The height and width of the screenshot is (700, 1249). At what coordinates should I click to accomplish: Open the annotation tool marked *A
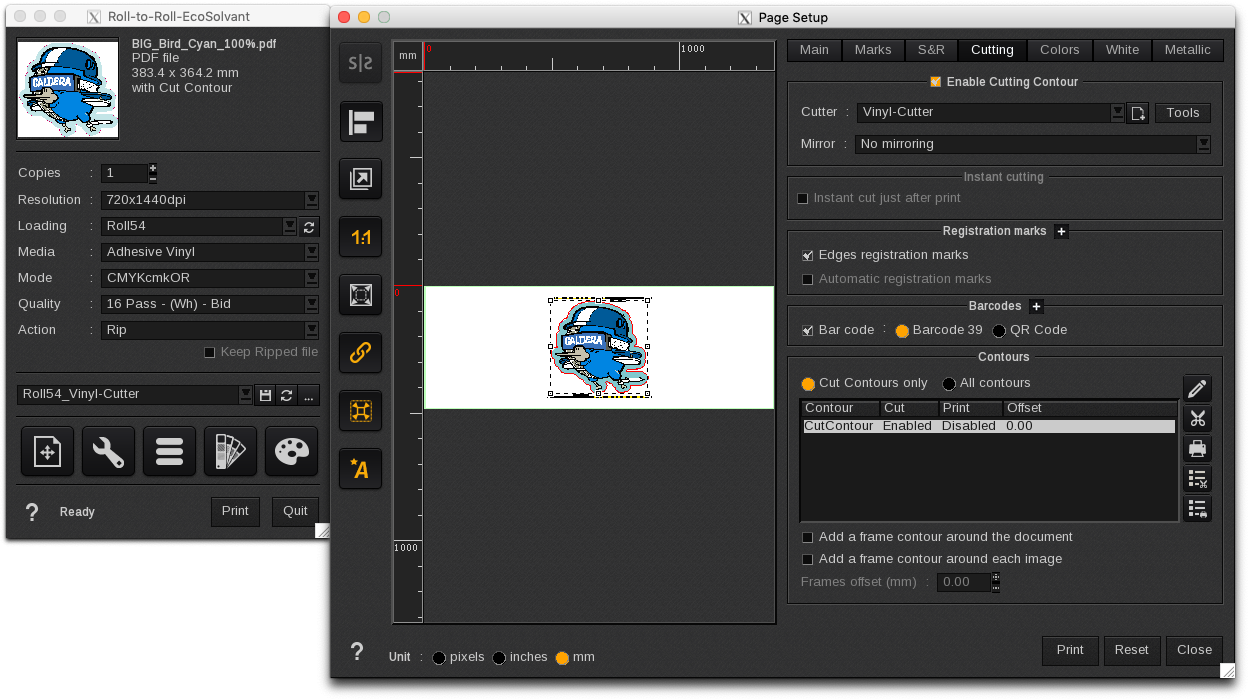(x=360, y=468)
